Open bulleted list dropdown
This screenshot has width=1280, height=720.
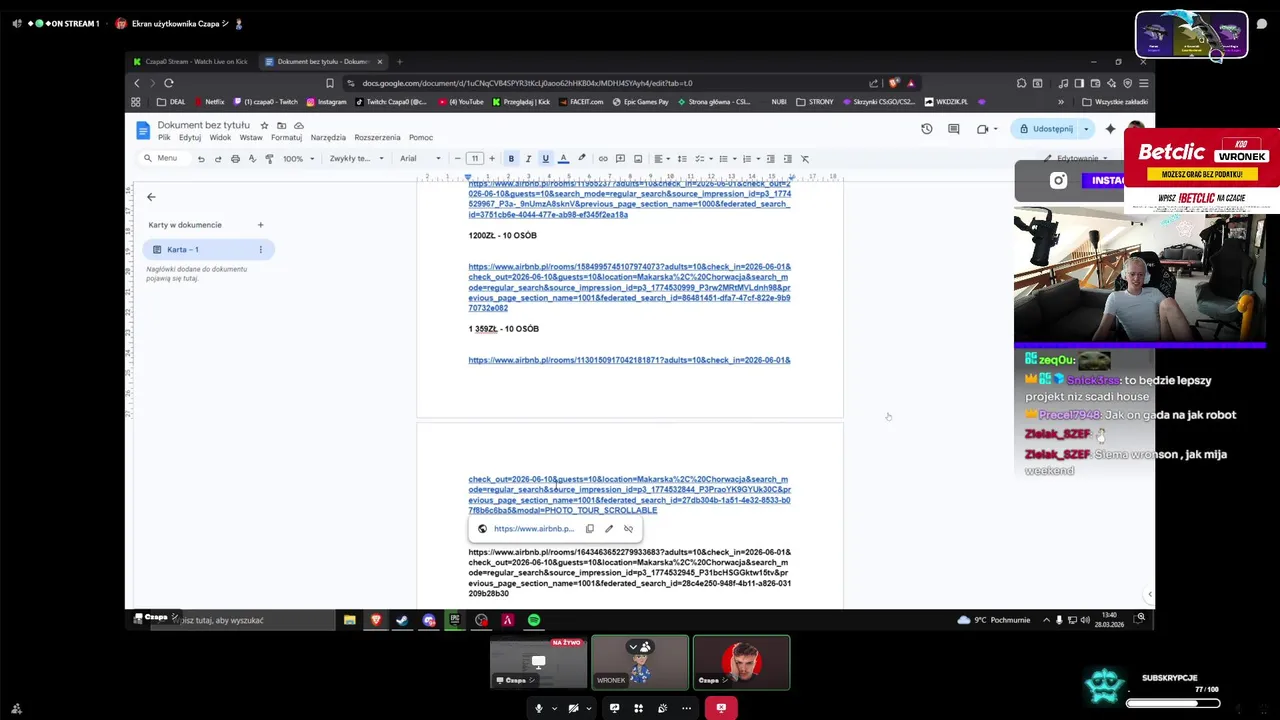(x=727, y=159)
